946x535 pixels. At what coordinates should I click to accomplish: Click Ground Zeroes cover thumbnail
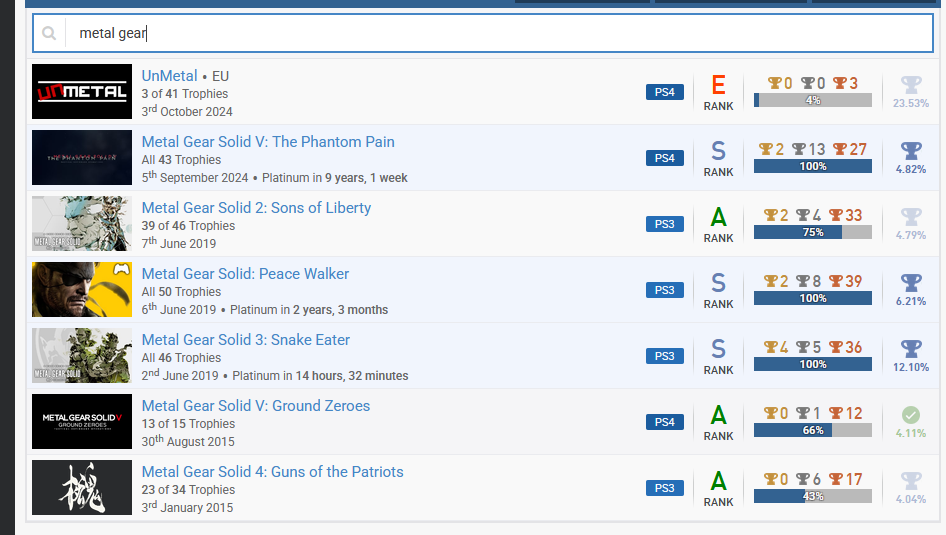tap(82, 422)
